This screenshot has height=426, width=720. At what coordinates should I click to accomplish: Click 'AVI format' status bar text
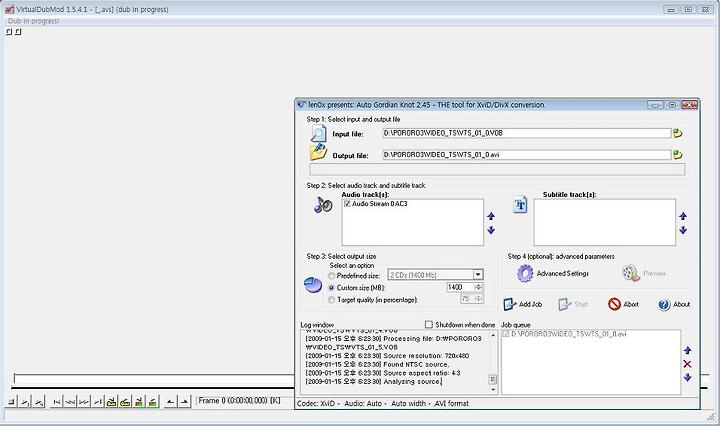point(452,404)
